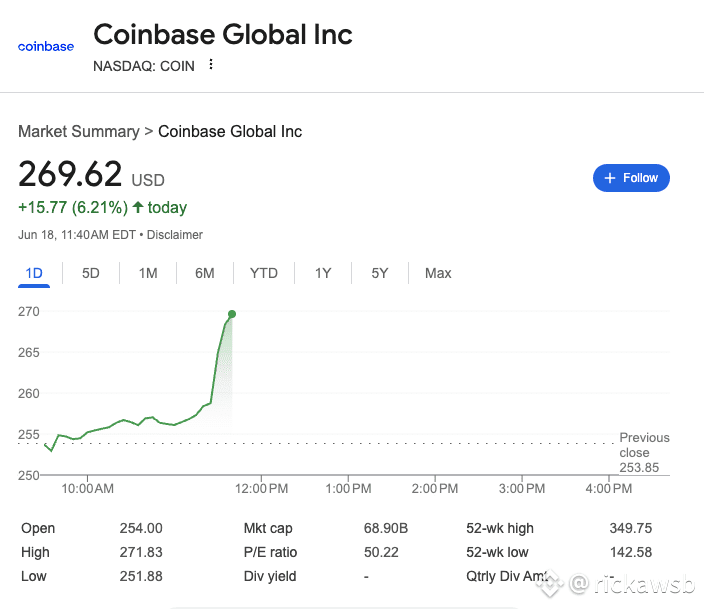Click the Mkt cap value 68.90B
This screenshot has height=609, width=704.
point(386,528)
